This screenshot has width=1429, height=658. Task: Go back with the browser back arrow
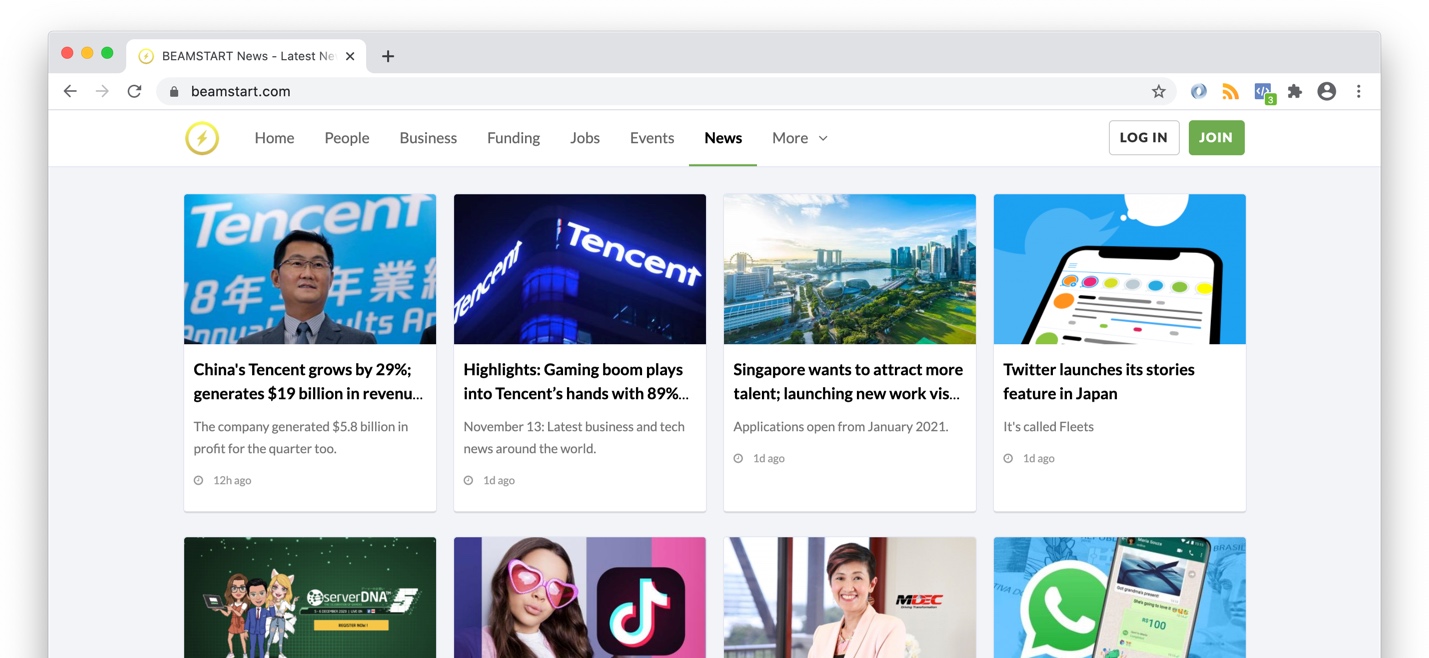pos(70,91)
